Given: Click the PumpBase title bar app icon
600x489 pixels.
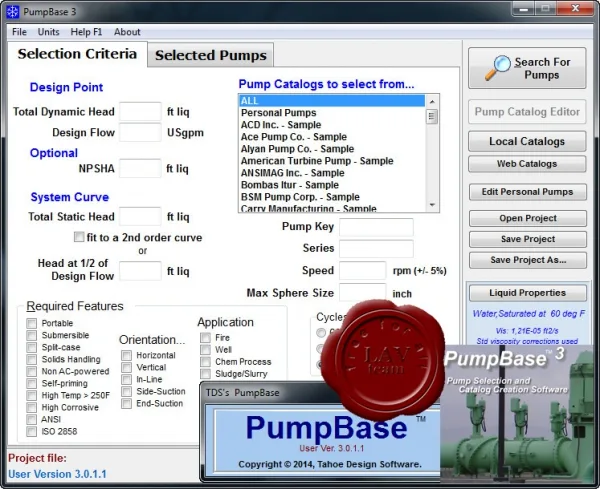Looking at the screenshot, I should 13,12.
